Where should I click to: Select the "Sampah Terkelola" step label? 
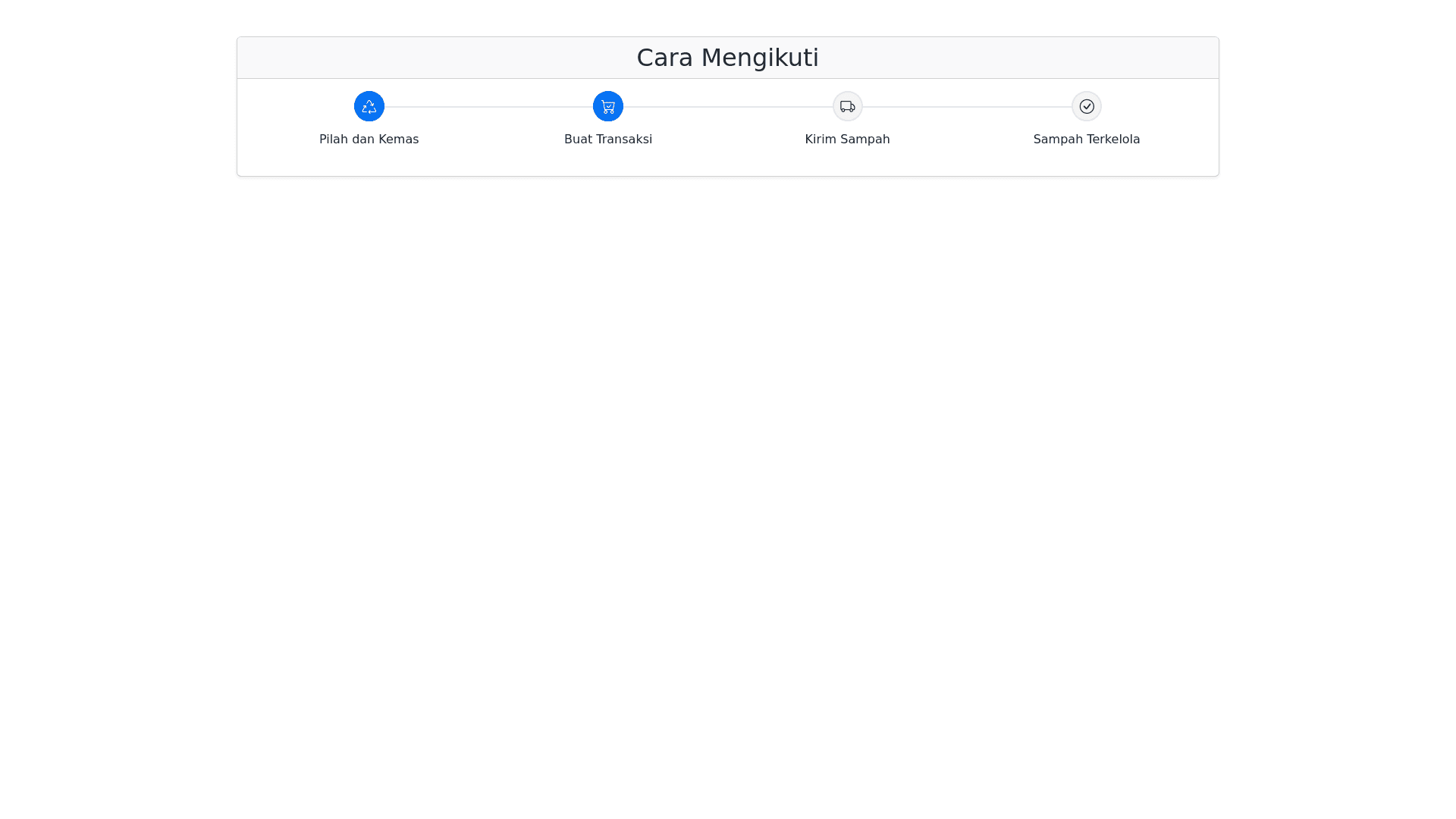(1086, 140)
